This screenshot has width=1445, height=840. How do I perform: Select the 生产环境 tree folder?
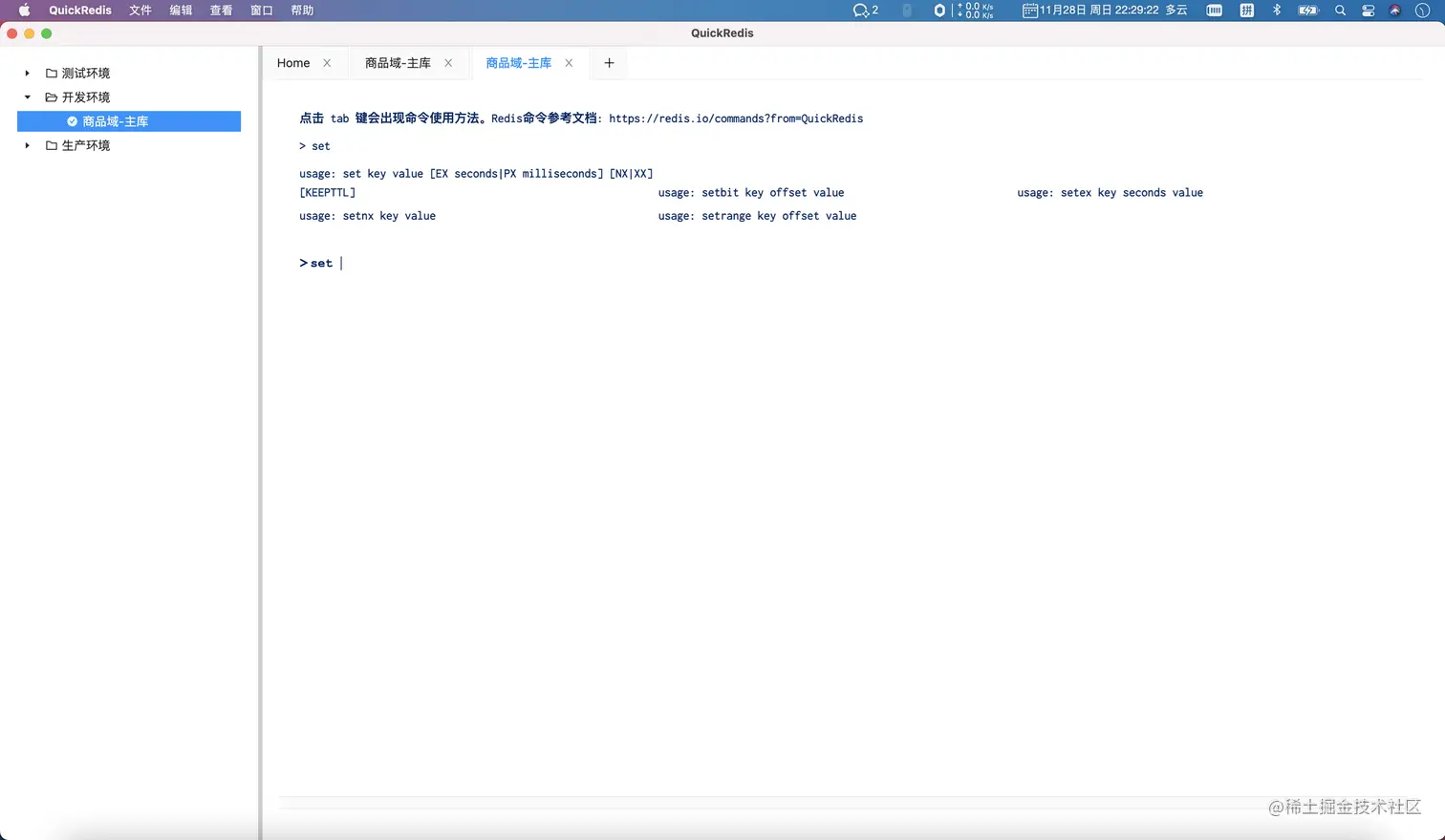(x=86, y=145)
